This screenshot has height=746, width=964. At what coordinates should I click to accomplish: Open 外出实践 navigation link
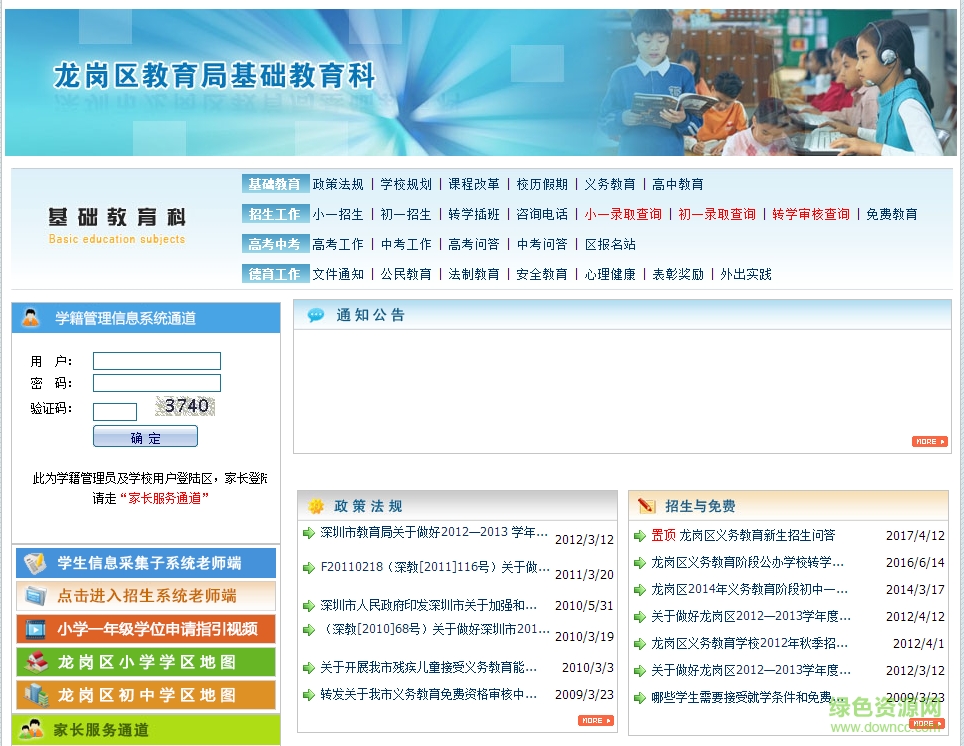(x=746, y=274)
